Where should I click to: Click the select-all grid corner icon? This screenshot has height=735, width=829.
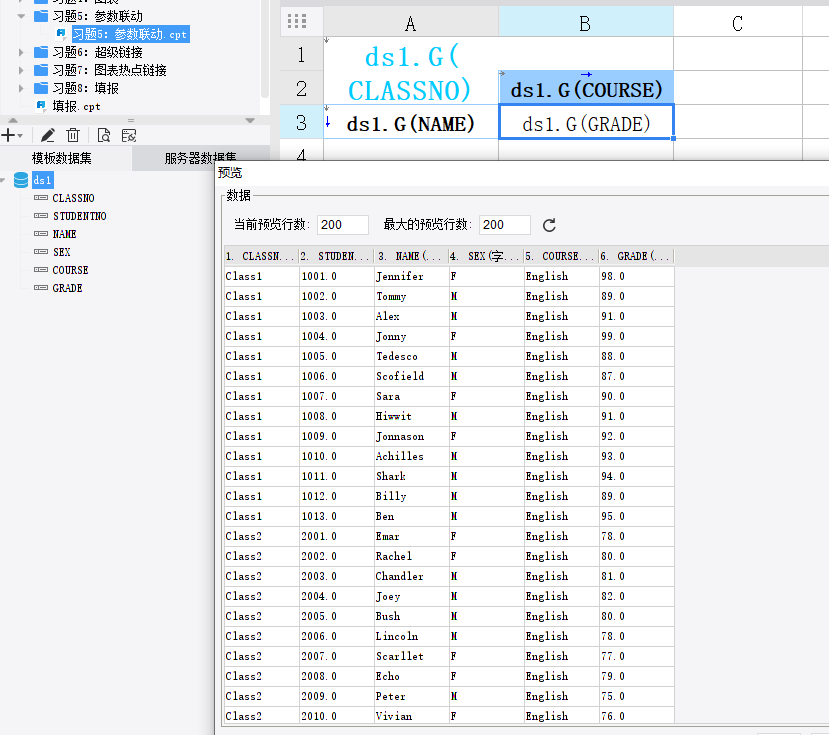click(297, 21)
